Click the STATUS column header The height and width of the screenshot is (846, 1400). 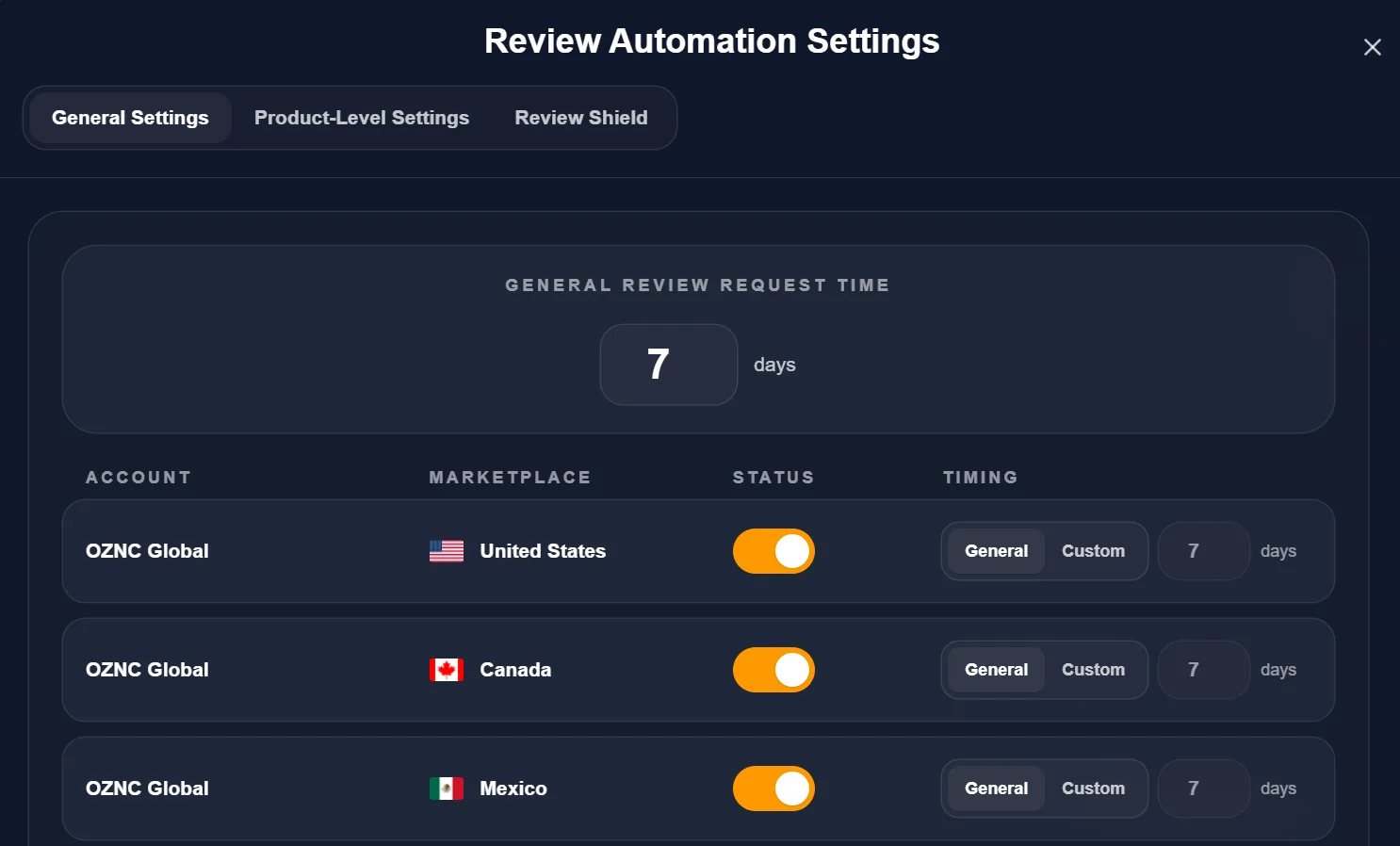click(x=773, y=478)
